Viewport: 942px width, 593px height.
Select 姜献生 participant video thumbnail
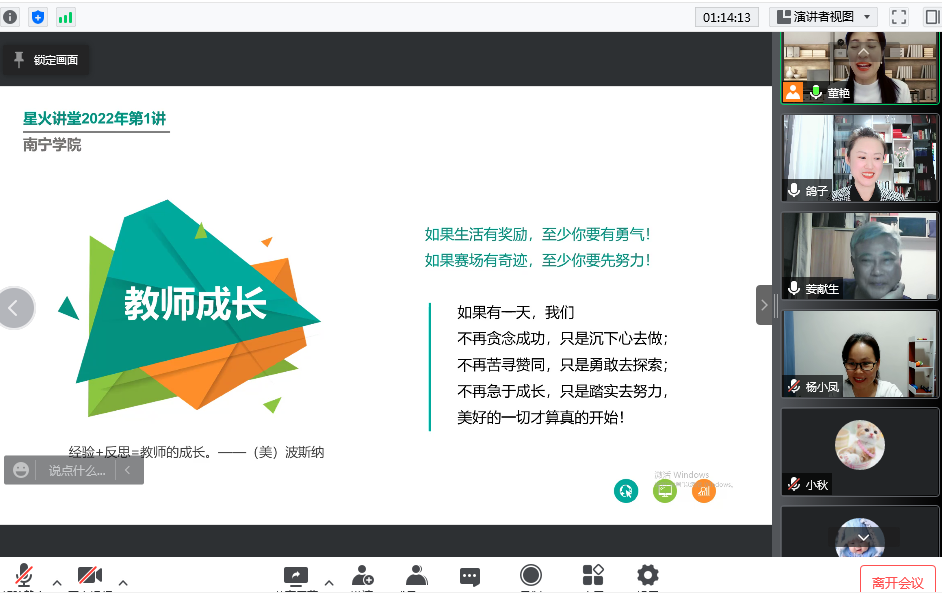coord(860,257)
